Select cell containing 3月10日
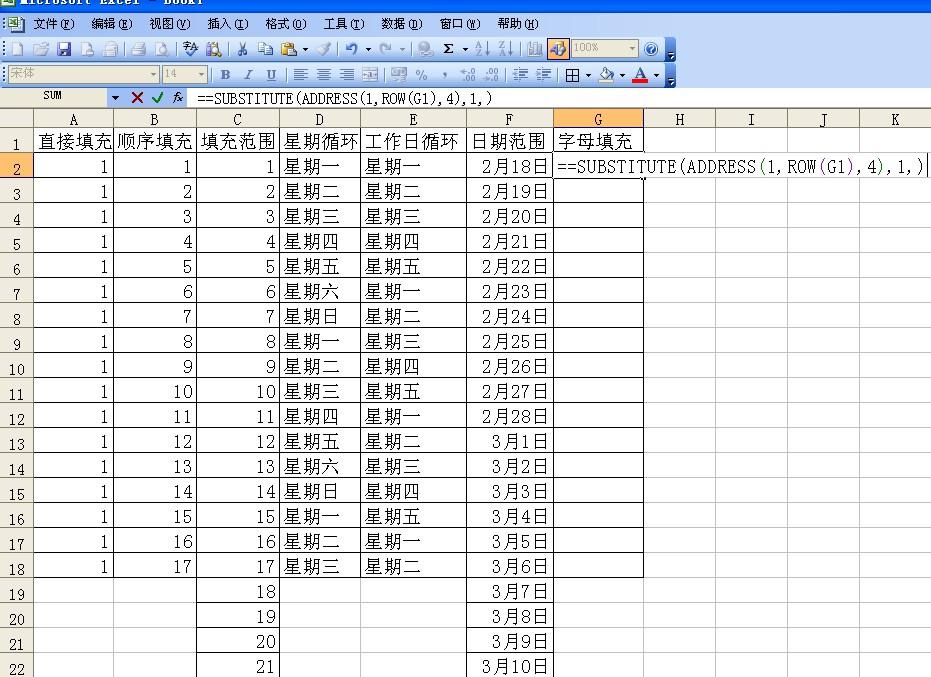 510,665
